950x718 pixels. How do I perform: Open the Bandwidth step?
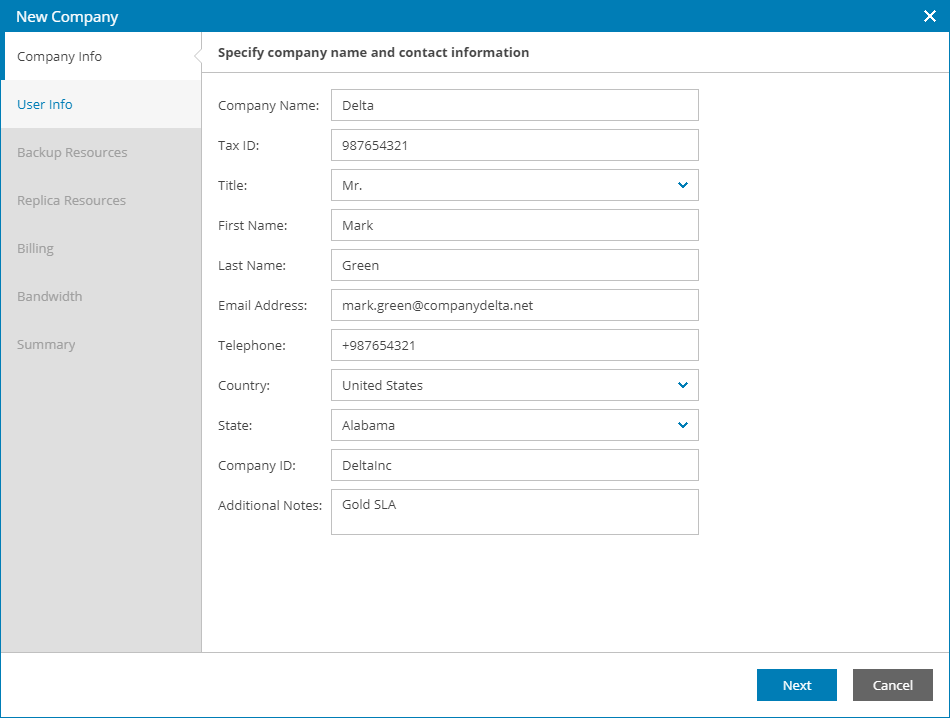point(49,296)
